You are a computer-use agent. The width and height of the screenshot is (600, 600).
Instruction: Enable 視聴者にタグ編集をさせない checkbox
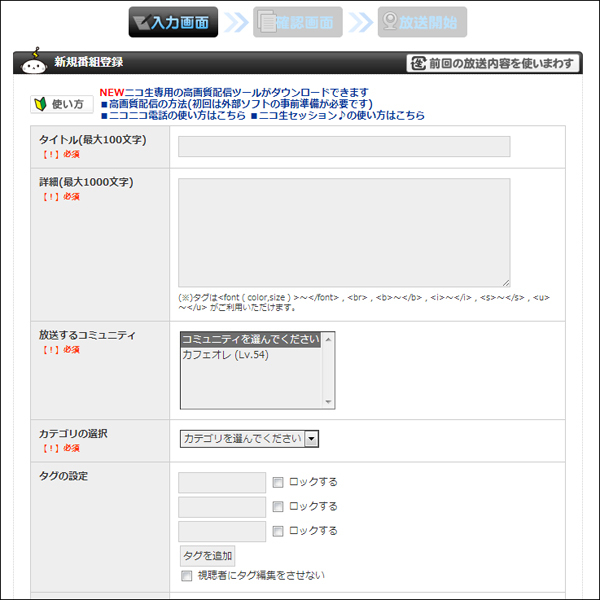(x=186, y=576)
